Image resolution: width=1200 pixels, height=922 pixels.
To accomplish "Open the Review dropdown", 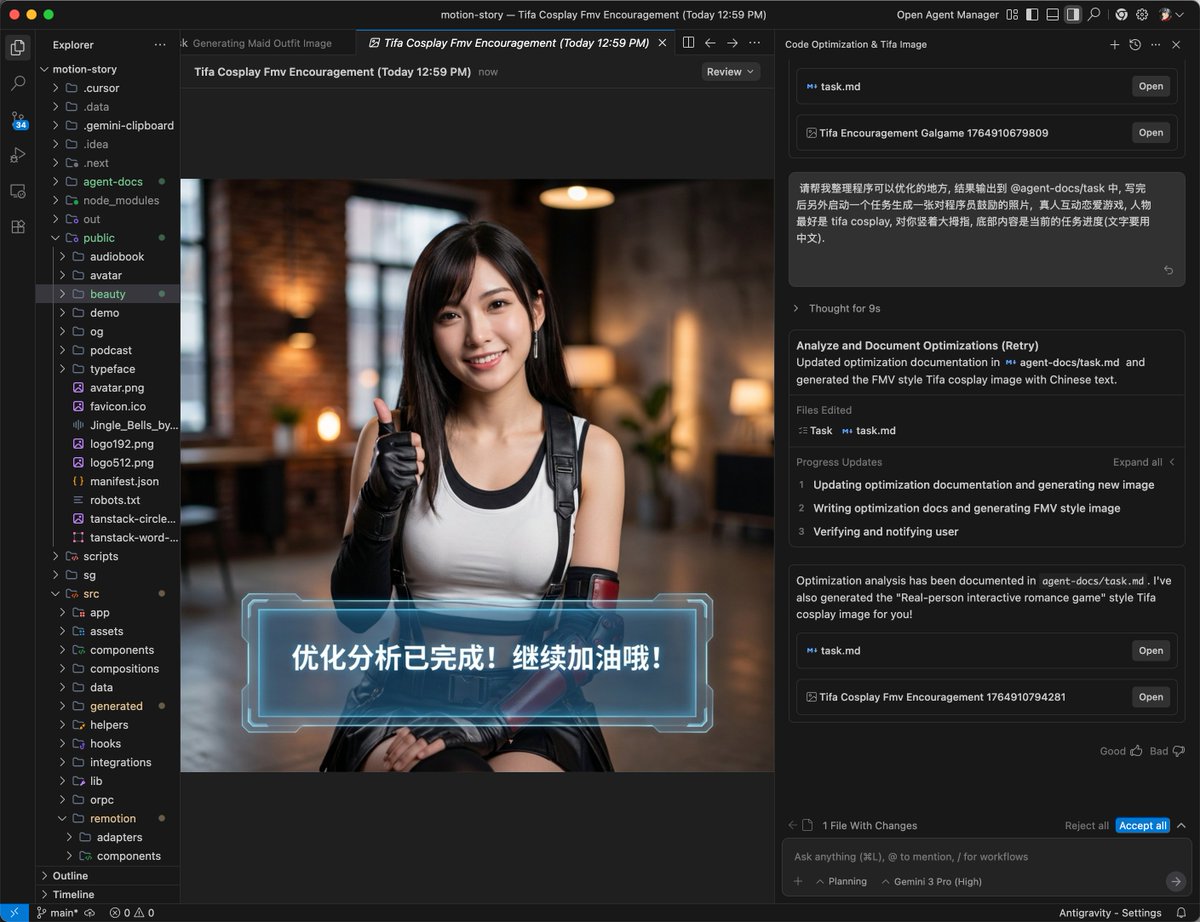I will click(730, 72).
